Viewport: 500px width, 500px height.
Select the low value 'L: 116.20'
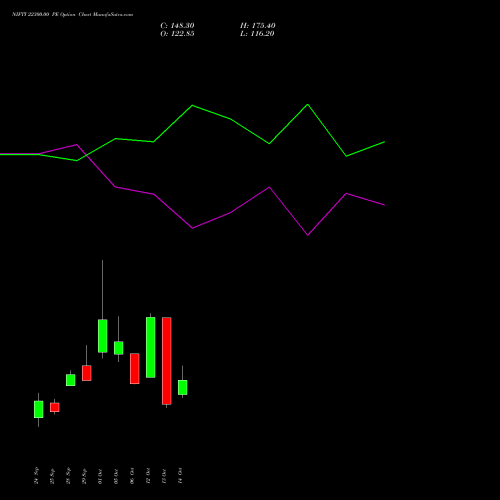tap(257, 34)
